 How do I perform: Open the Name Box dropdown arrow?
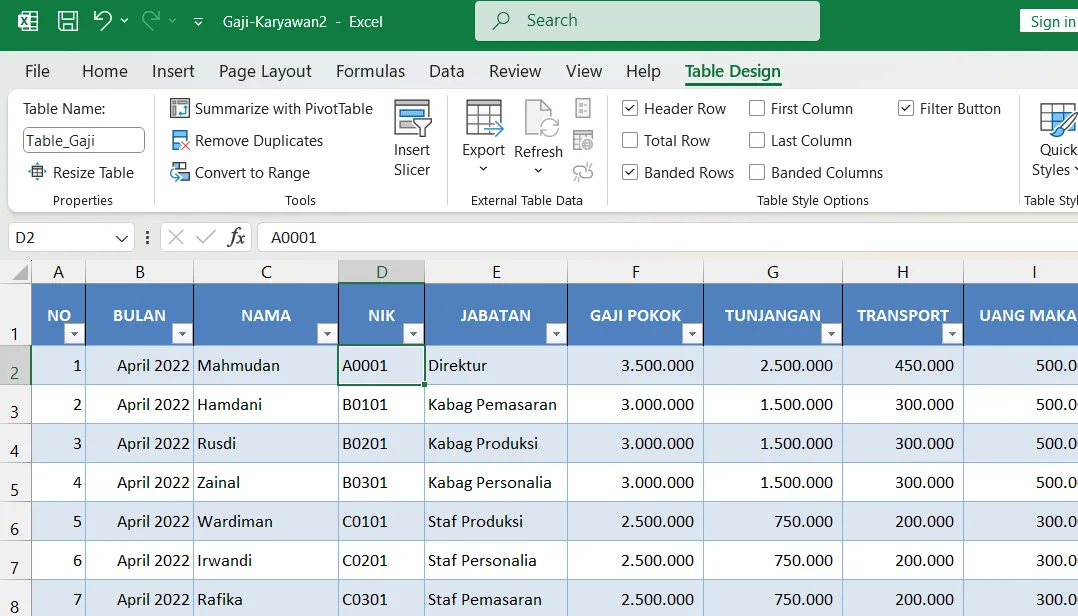click(x=122, y=238)
